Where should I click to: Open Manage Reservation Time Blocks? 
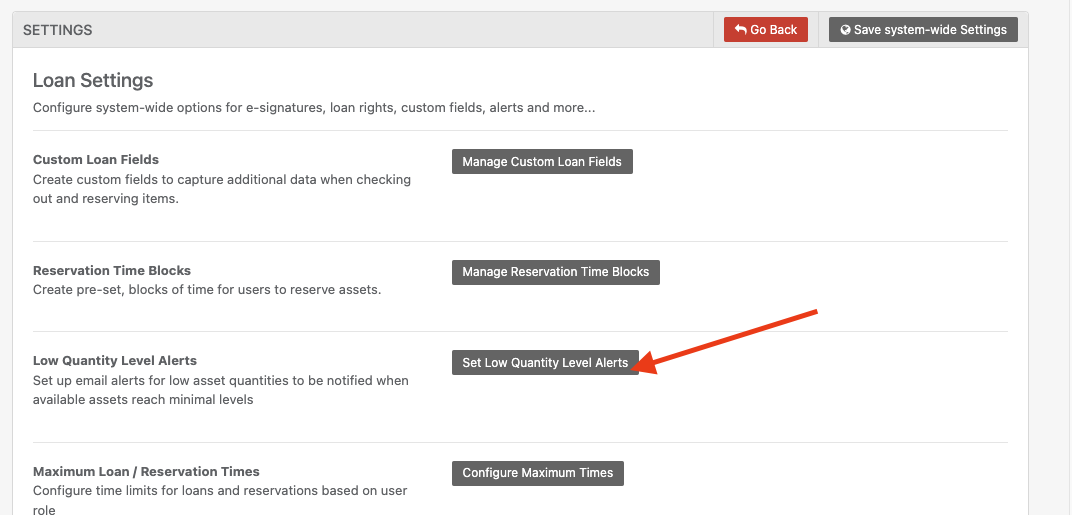556,272
